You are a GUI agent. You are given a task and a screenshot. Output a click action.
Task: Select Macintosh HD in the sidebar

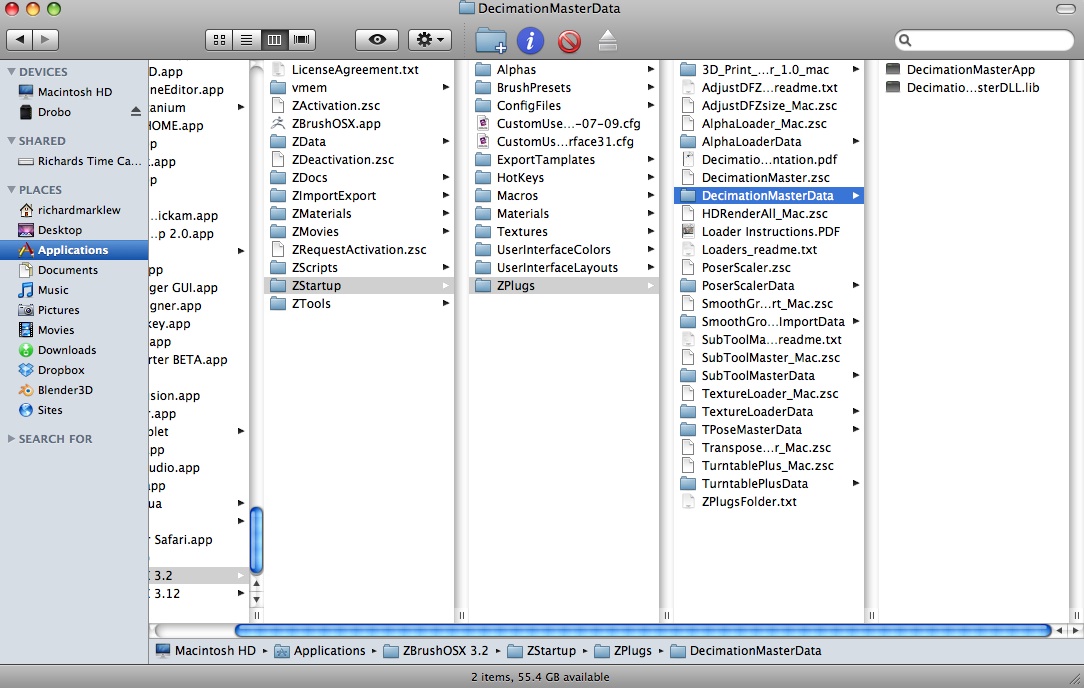74,92
